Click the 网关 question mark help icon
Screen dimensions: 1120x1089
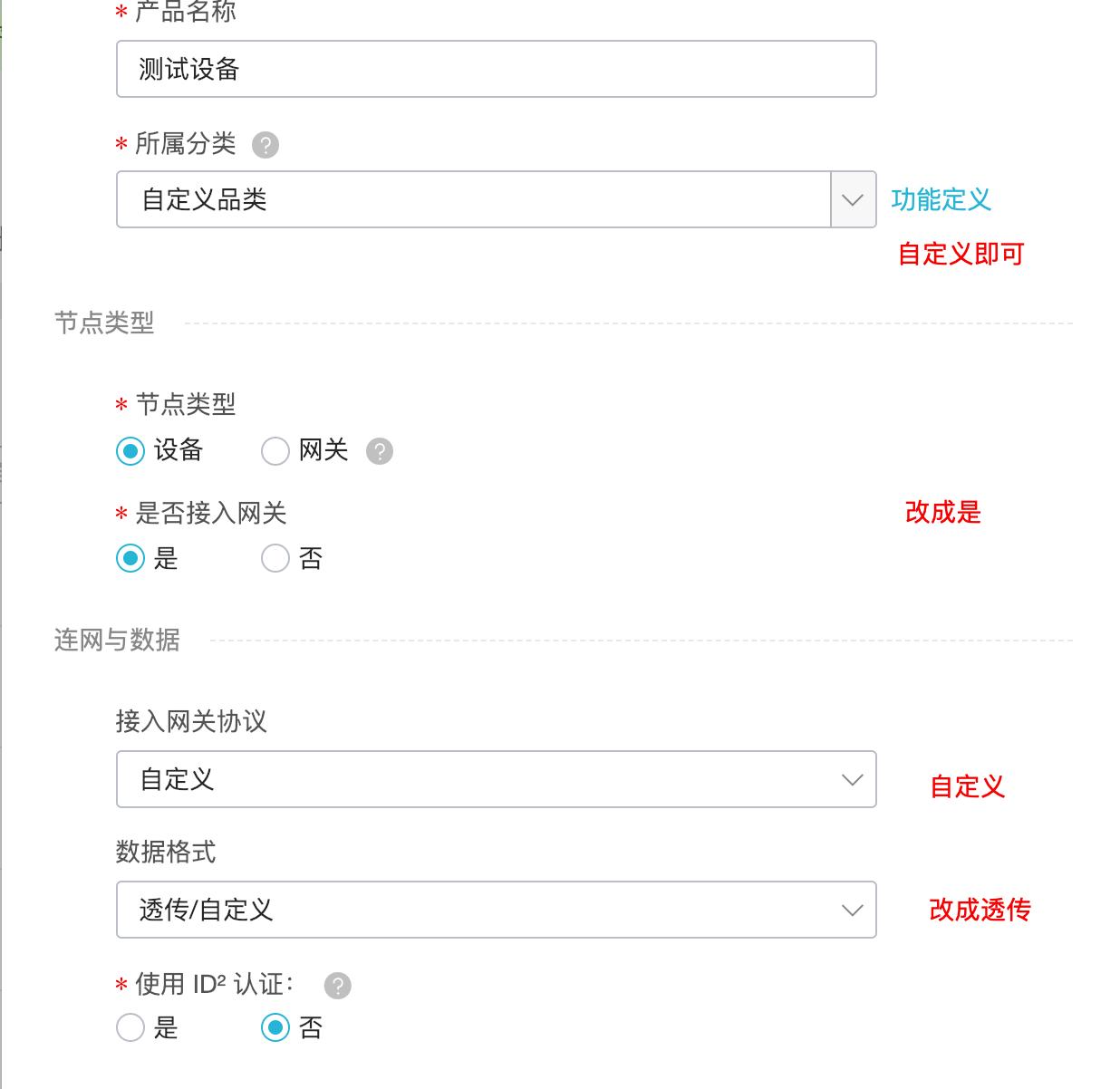[380, 450]
